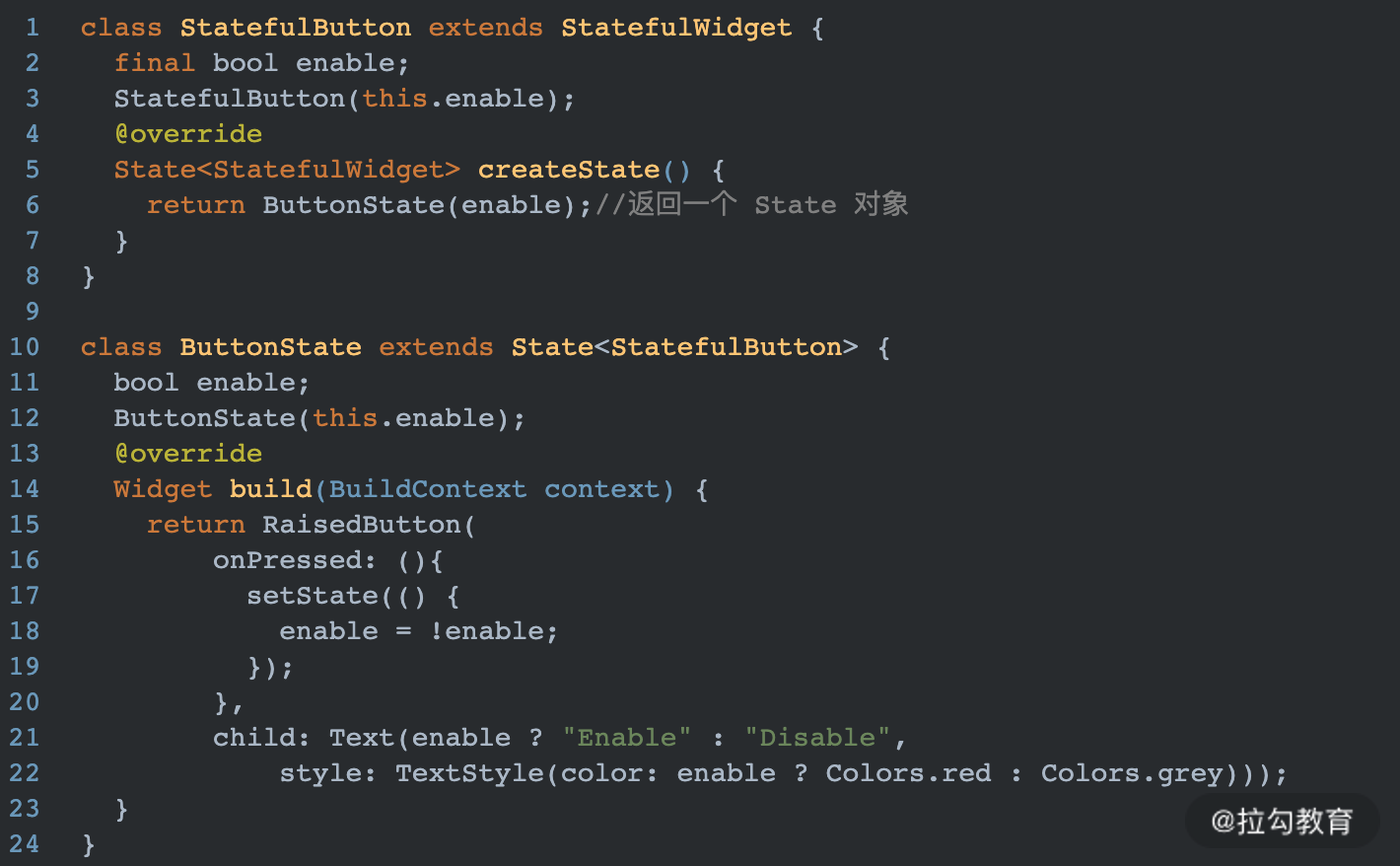Click the StatefulWidget superclass on line 1
The width and height of the screenshot is (1400, 866).
pos(676,28)
